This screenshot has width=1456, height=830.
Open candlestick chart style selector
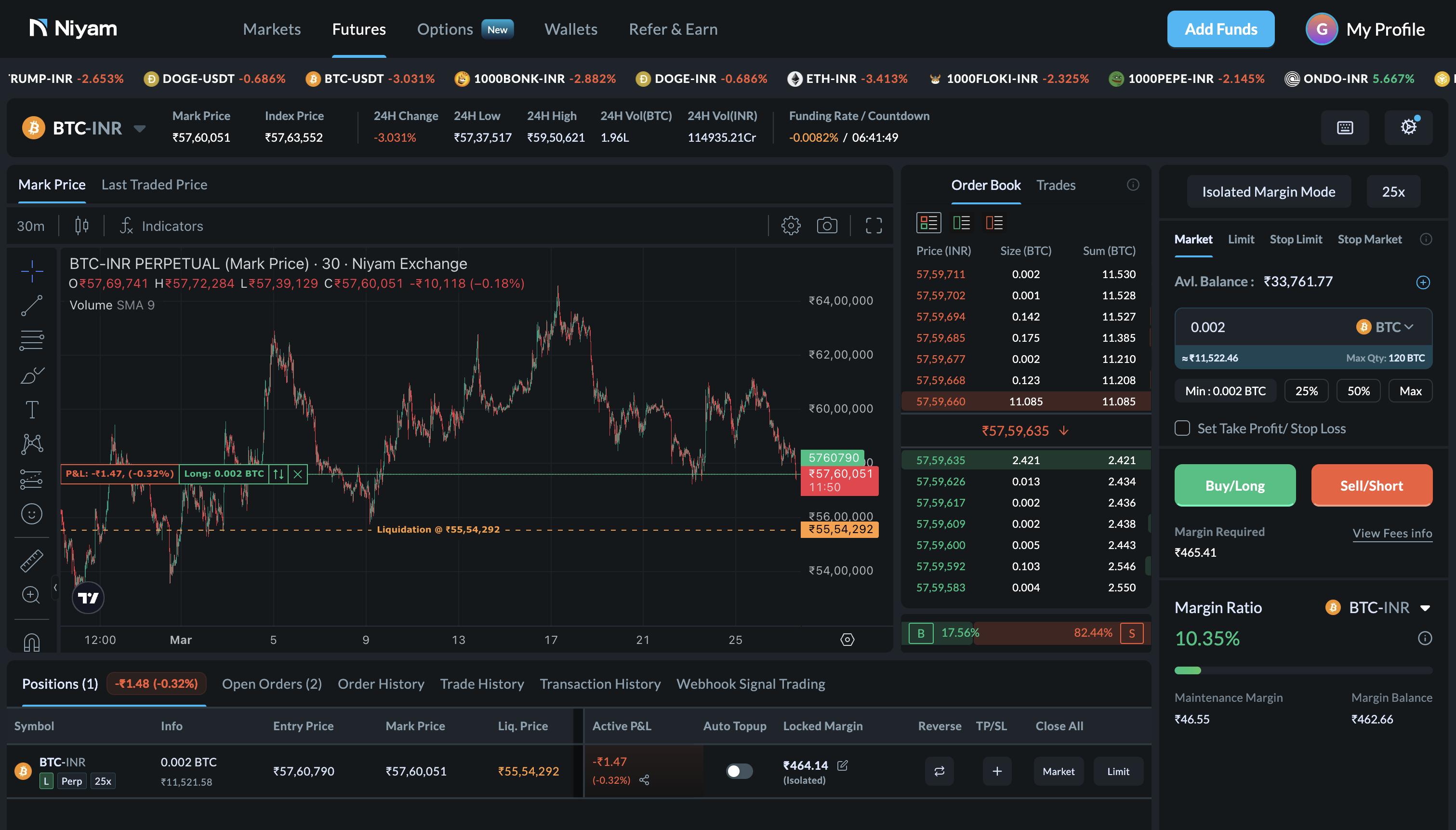pyautogui.click(x=81, y=226)
